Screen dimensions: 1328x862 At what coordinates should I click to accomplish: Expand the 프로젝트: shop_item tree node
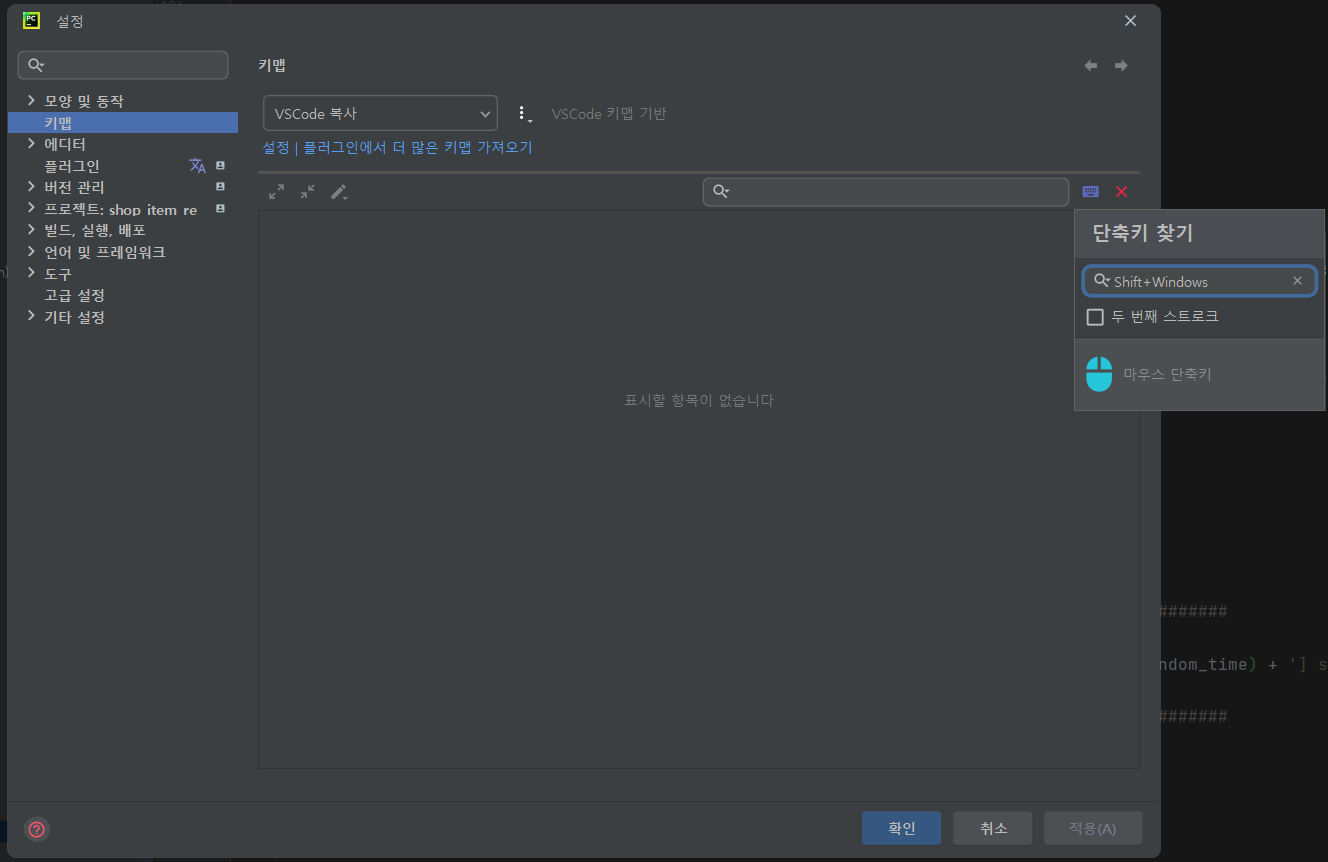pos(31,209)
